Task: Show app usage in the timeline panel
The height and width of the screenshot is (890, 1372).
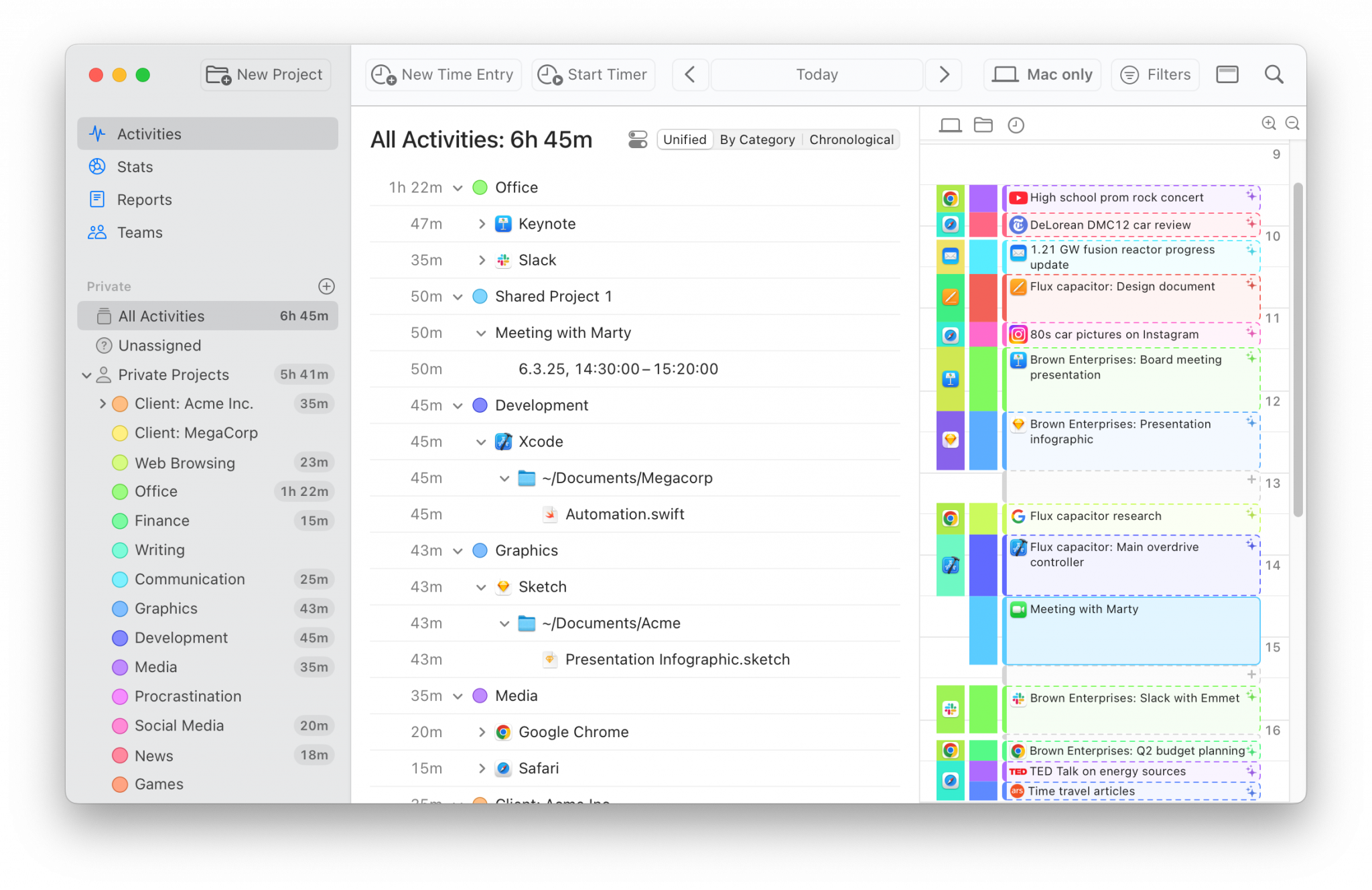Action: pos(950,125)
